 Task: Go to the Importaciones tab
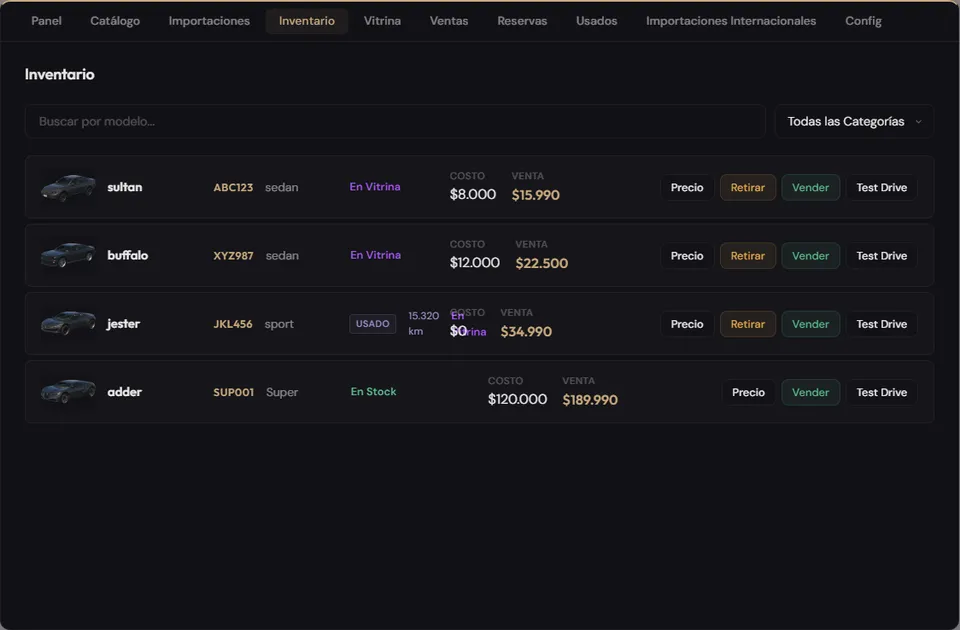209,21
